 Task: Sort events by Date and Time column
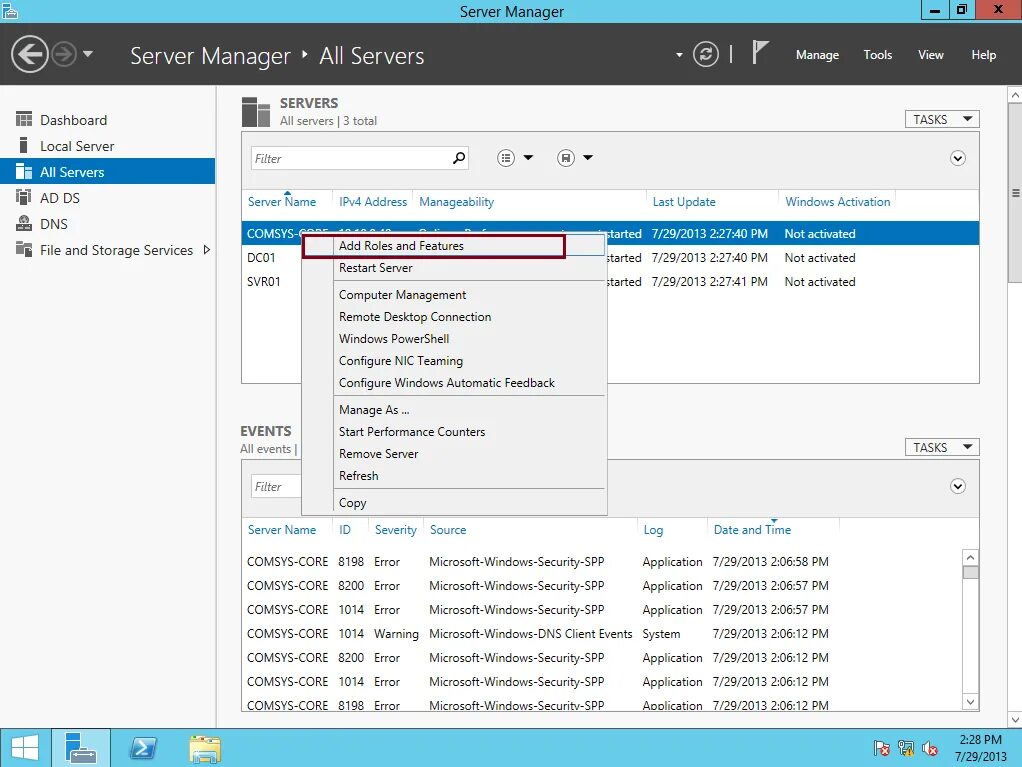click(x=752, y=530)
